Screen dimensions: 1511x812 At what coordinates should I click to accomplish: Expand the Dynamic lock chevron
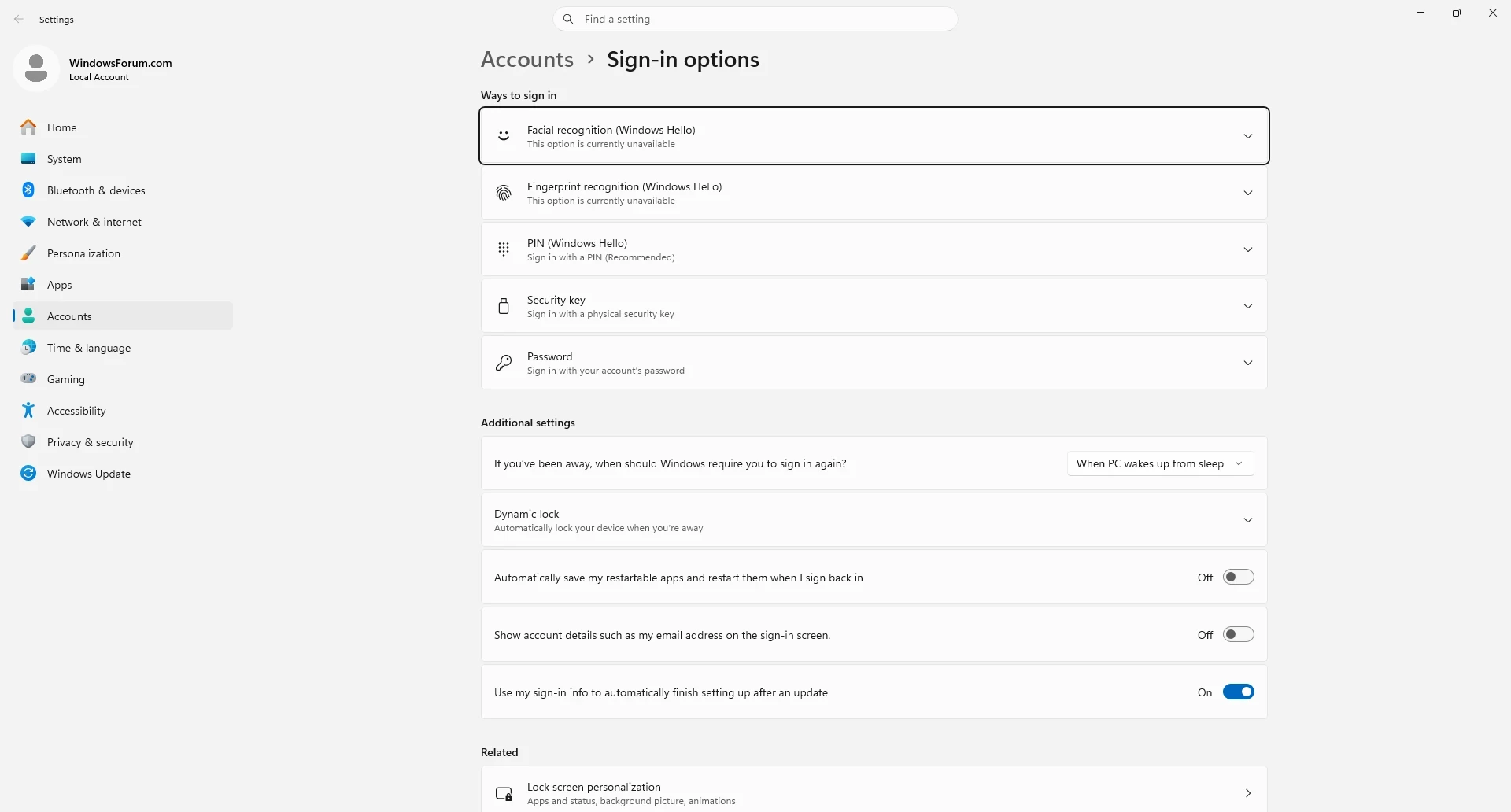1248,520
